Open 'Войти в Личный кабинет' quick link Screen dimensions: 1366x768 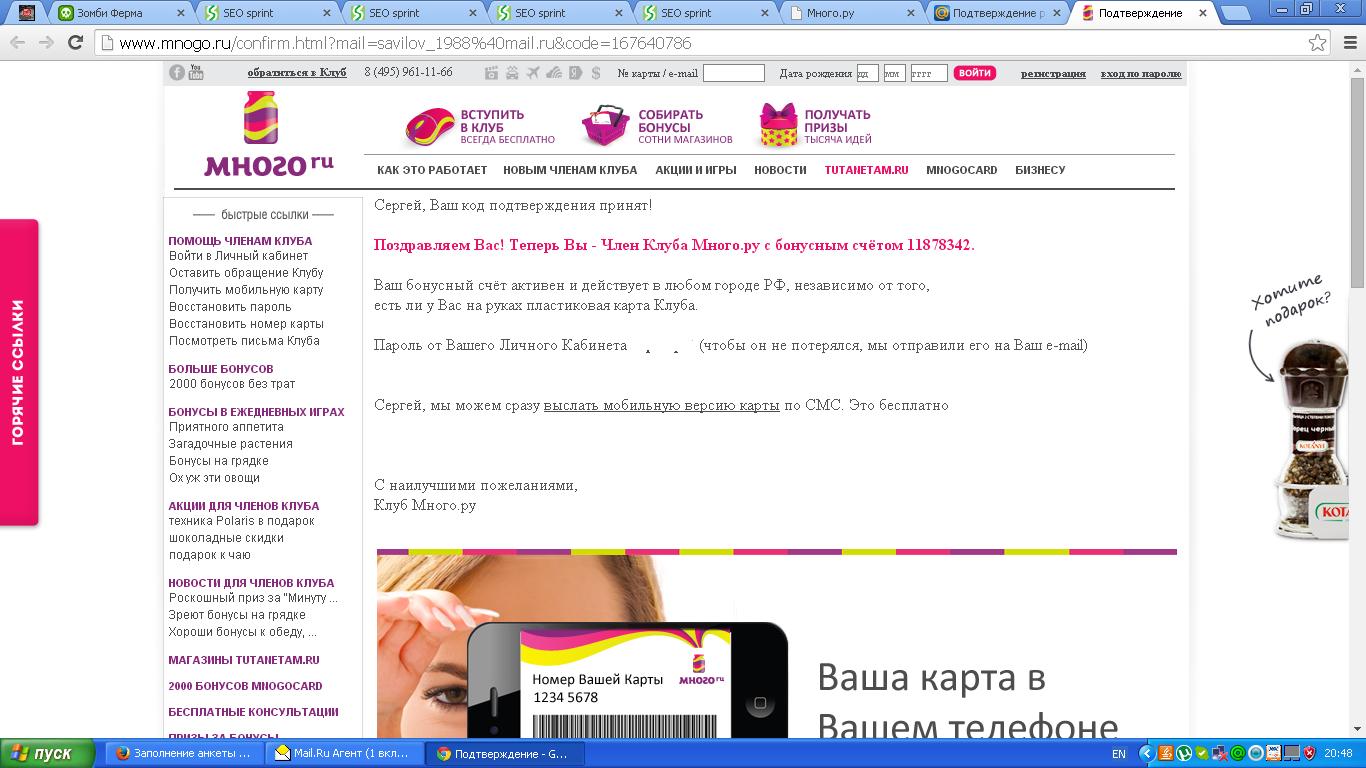[x=238, y=256]
